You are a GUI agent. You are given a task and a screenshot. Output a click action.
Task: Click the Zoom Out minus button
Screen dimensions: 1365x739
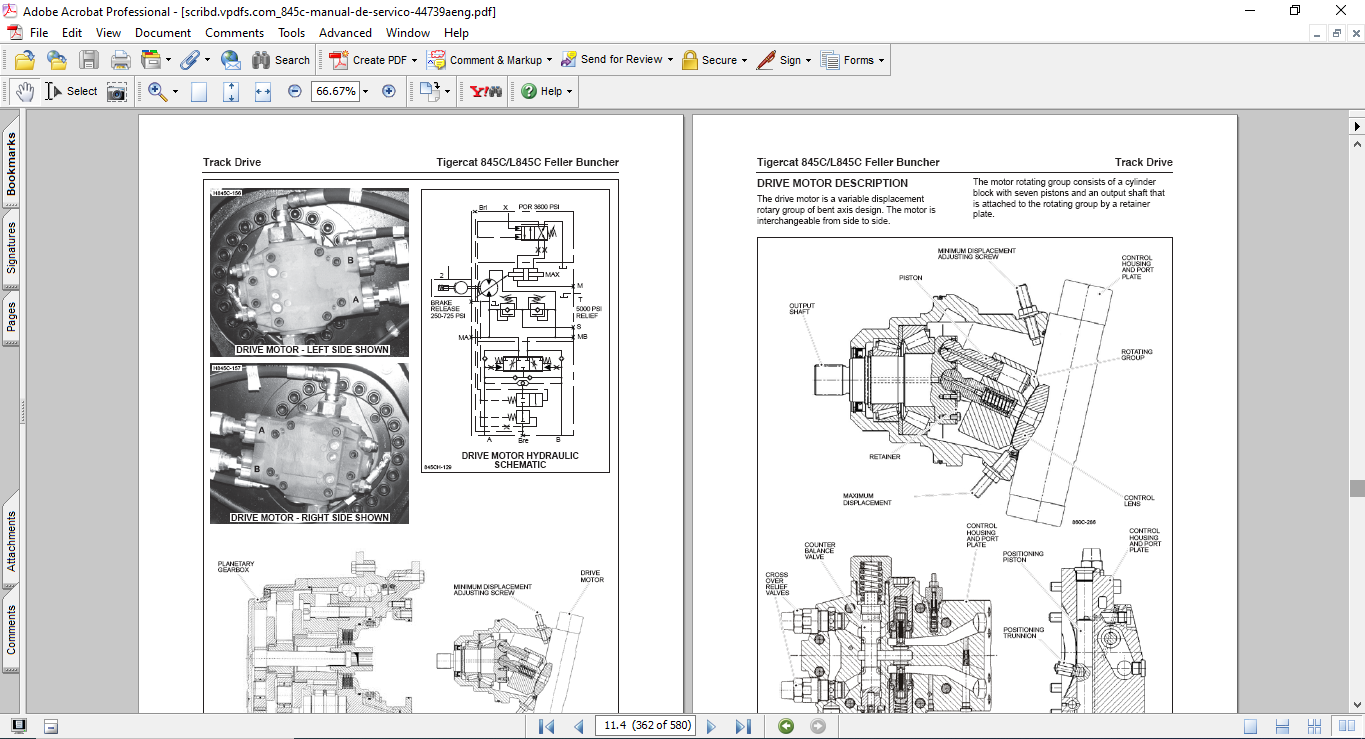tap(295, 91)
